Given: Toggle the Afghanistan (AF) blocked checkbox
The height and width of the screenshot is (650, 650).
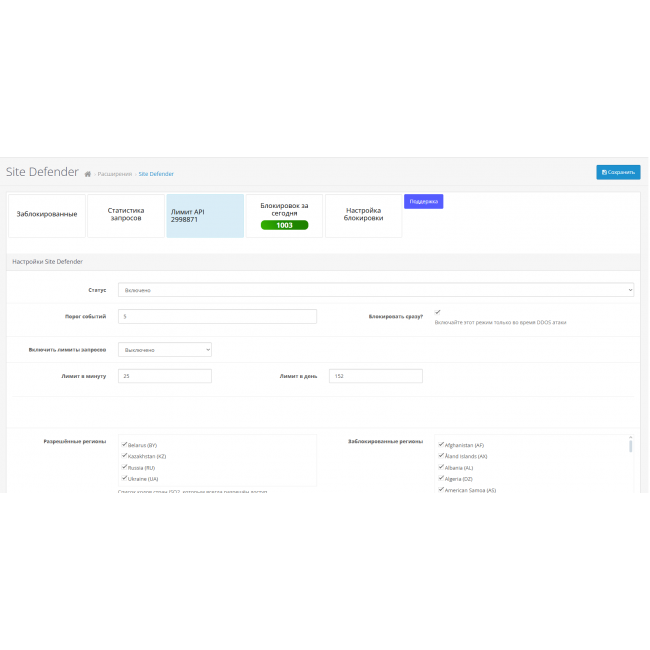Looking at the screenshot, I should coord(441,444).
